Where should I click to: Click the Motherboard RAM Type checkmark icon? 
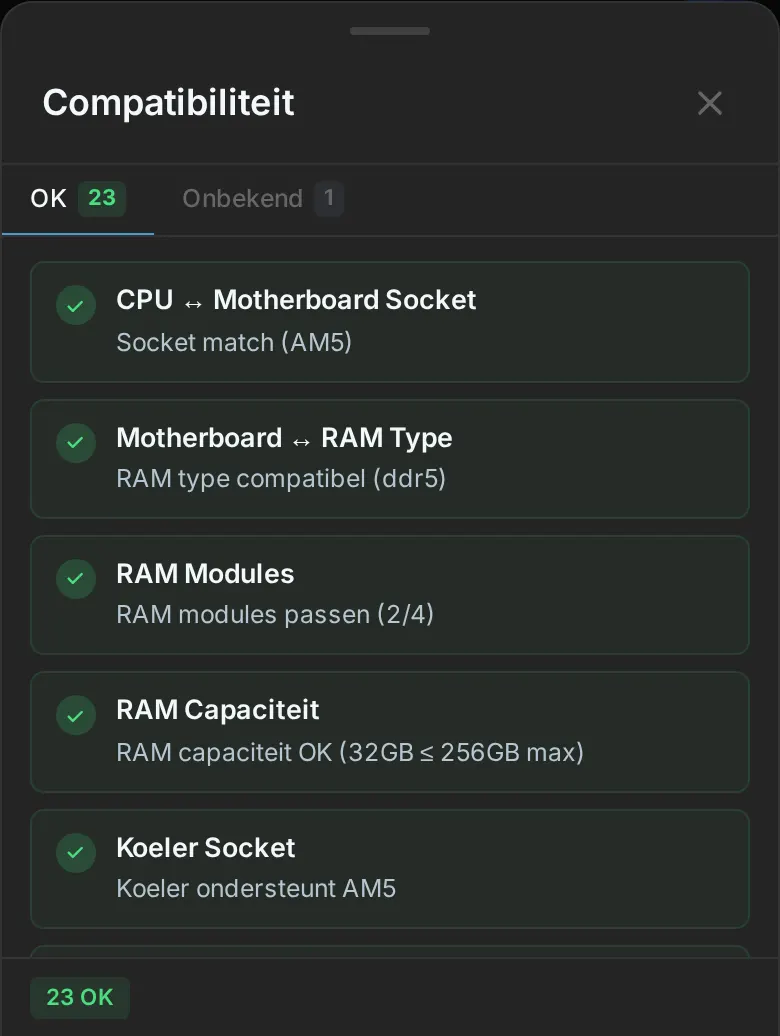coord(76,443)
